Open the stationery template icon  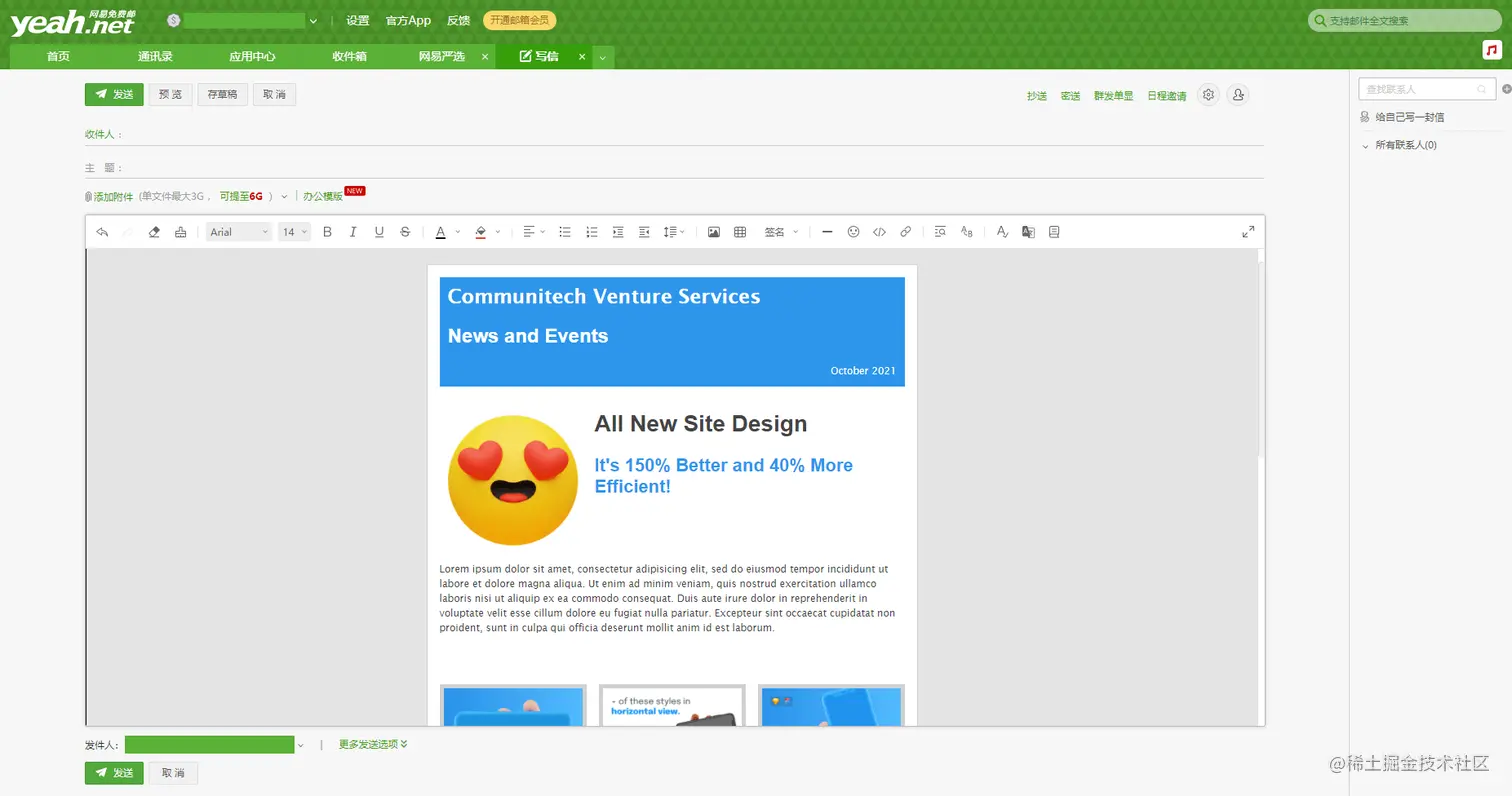coord(1054,232)
